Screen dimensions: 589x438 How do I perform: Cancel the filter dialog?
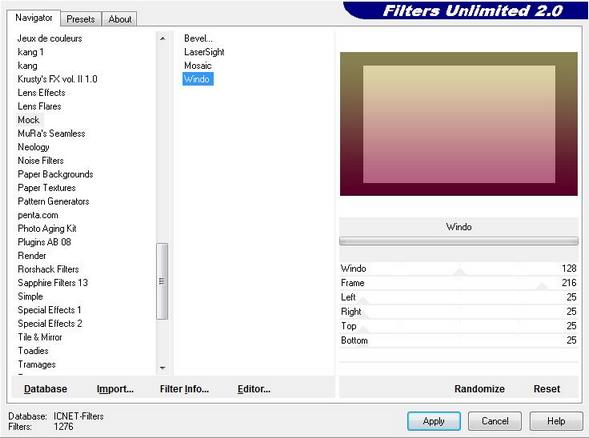[495, 421]
